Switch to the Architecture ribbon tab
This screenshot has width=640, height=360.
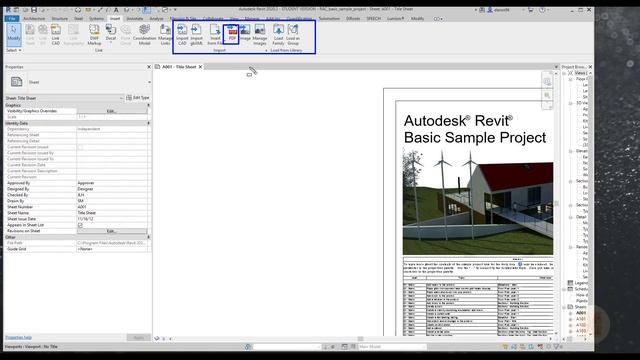(x=34, y=18)
